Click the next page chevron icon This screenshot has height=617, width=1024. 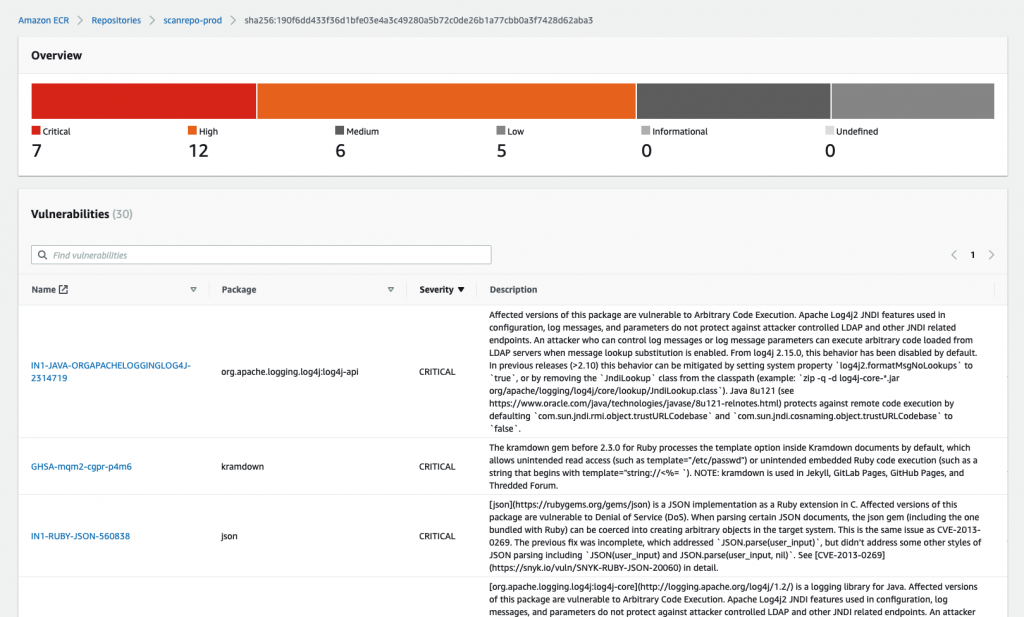[x=991, y=254]
